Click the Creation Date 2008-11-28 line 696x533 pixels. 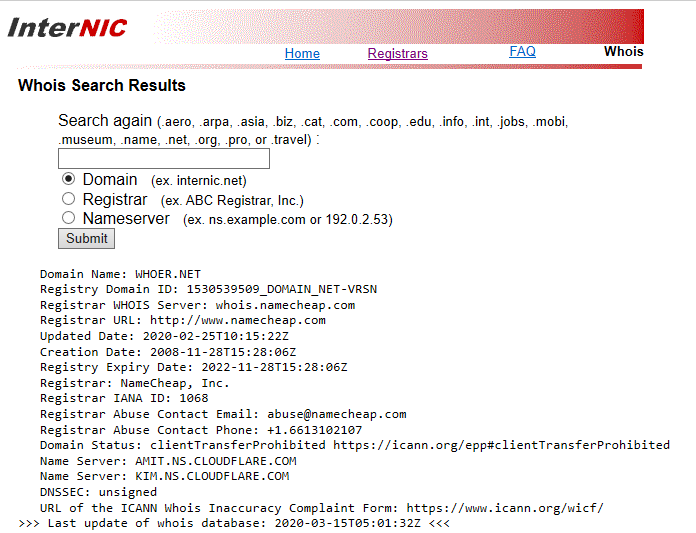click(x=168, y=352)
